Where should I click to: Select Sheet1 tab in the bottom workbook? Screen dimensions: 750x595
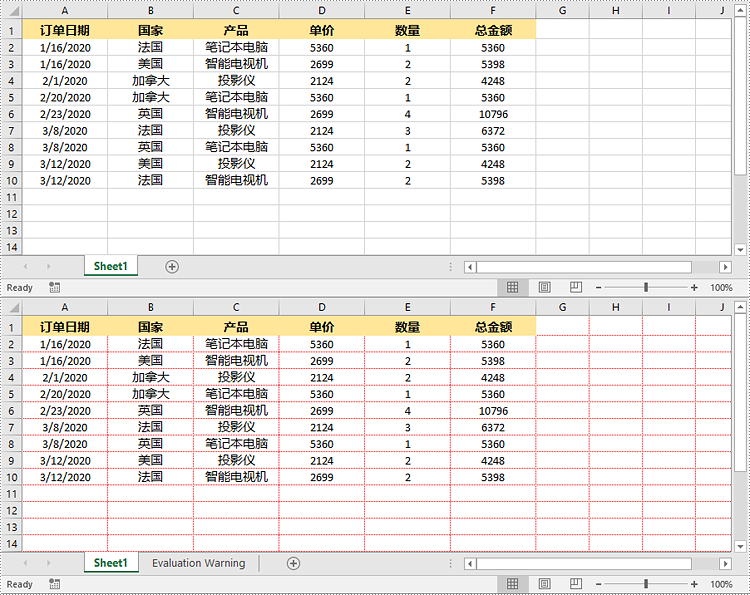click(x=111, y=562)
